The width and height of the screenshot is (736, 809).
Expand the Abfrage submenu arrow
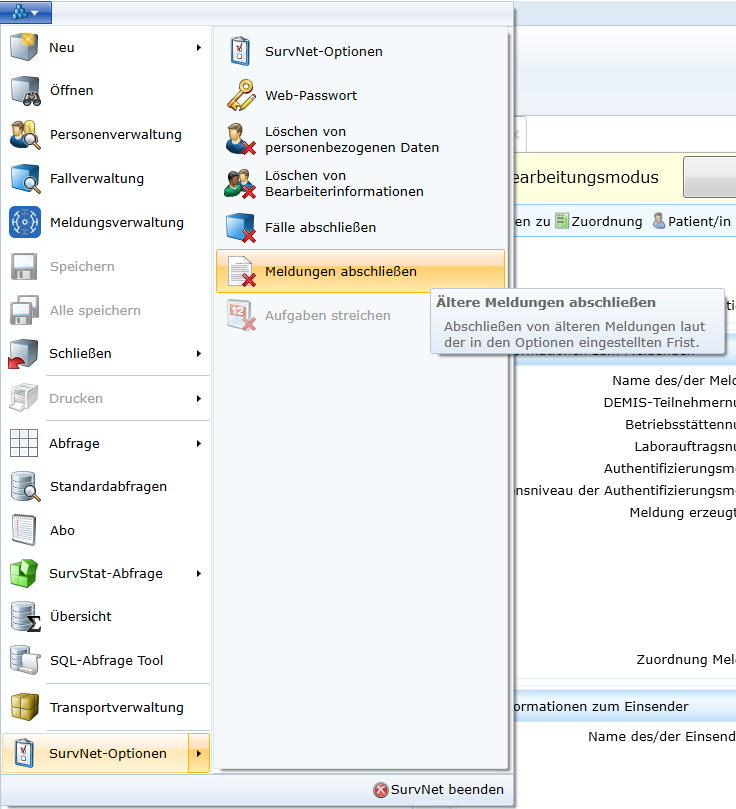click(x=199, y=444)
